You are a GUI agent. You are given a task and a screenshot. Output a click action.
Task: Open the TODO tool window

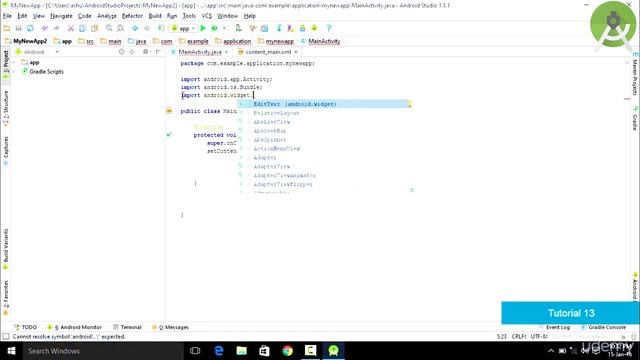click(x=25, y=327)
